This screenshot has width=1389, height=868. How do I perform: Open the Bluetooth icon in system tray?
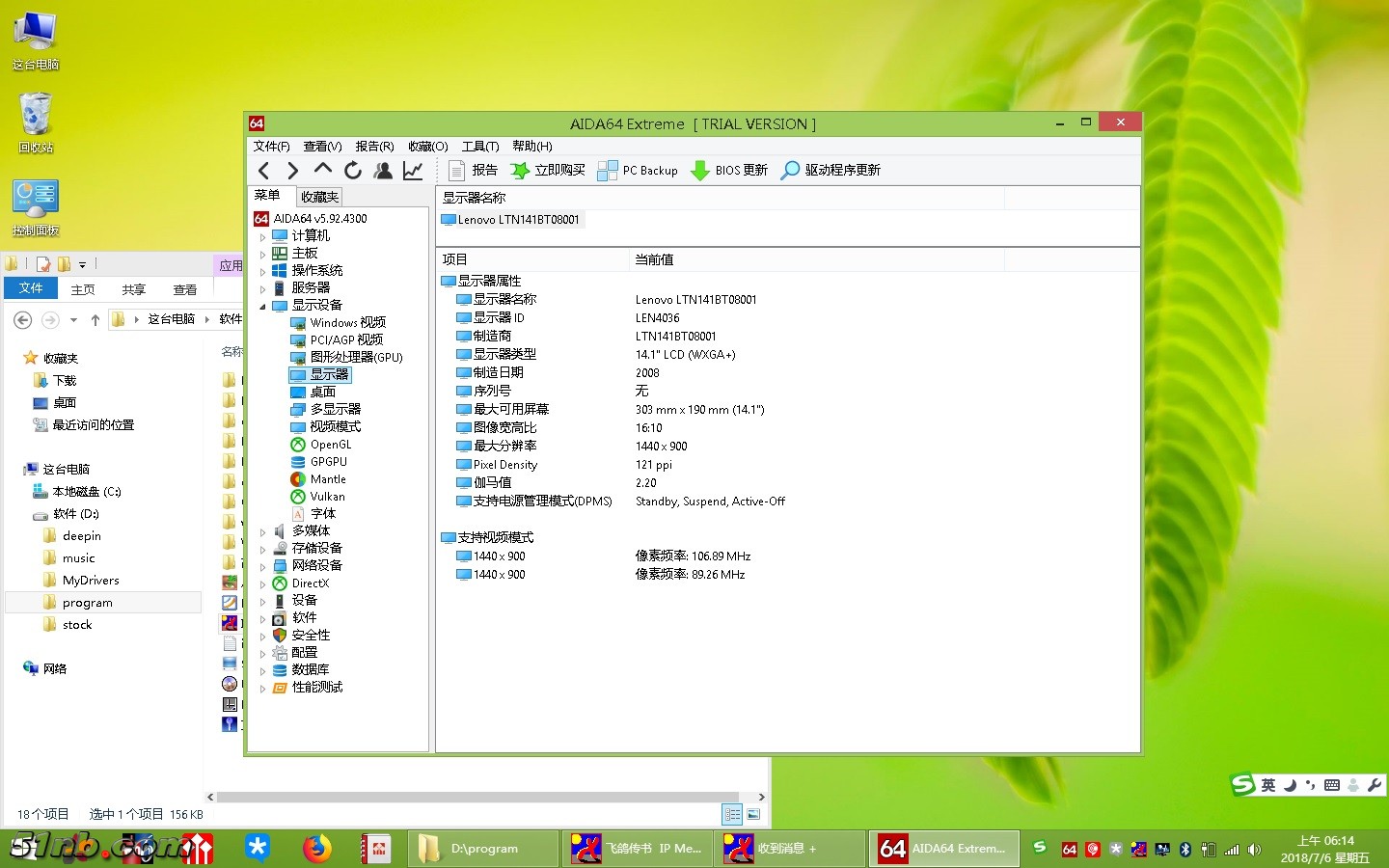(x=1185, y=849)
